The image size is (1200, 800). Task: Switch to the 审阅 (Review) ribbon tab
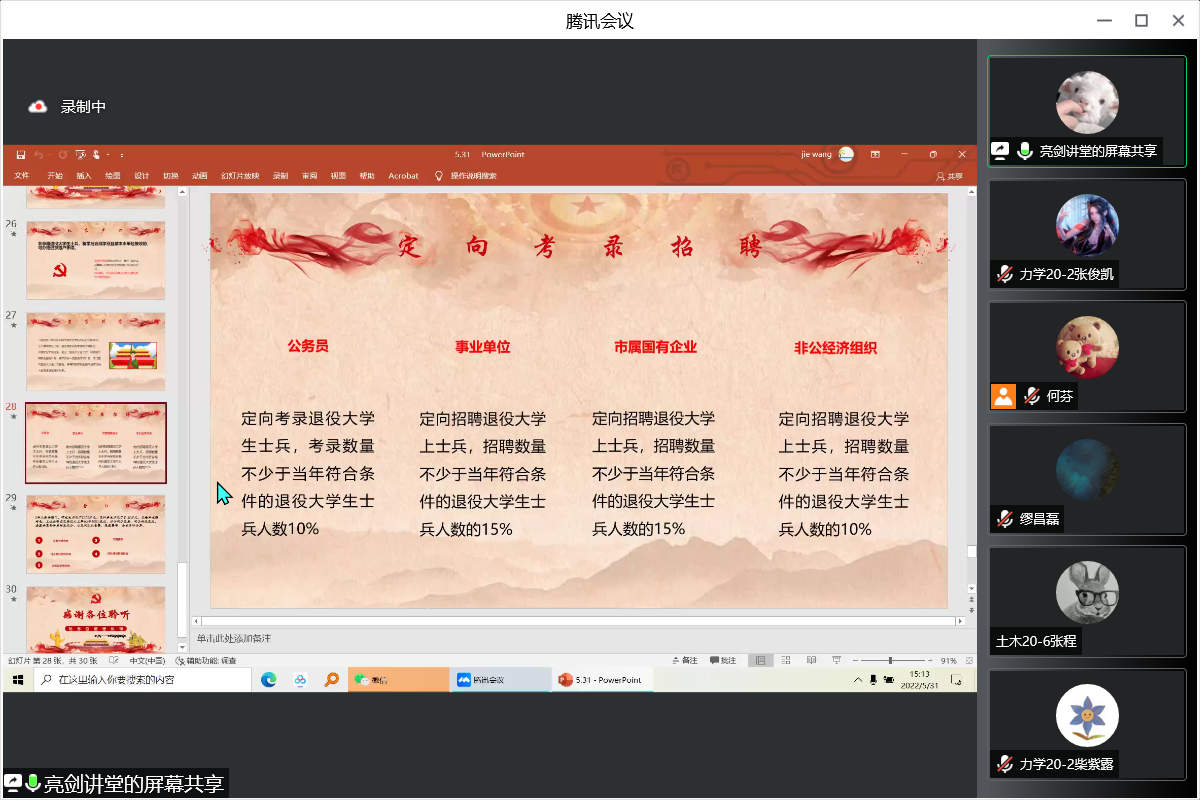[x=310, y=176]
